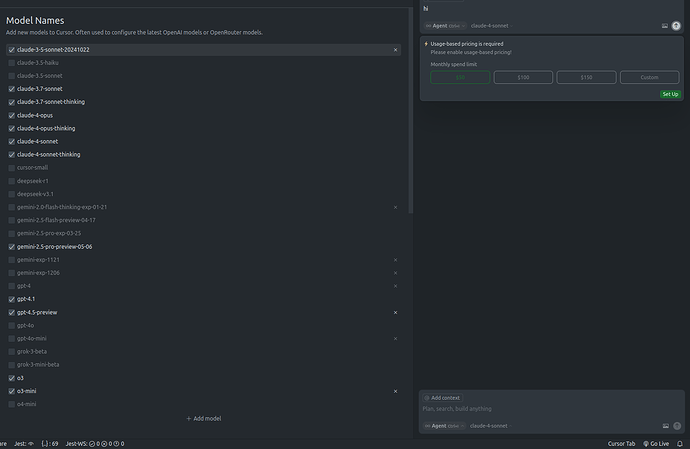Screen dimensions: 690x449
Task: Select $50 monthly spend limit
Action: click(x=460, y=77)
